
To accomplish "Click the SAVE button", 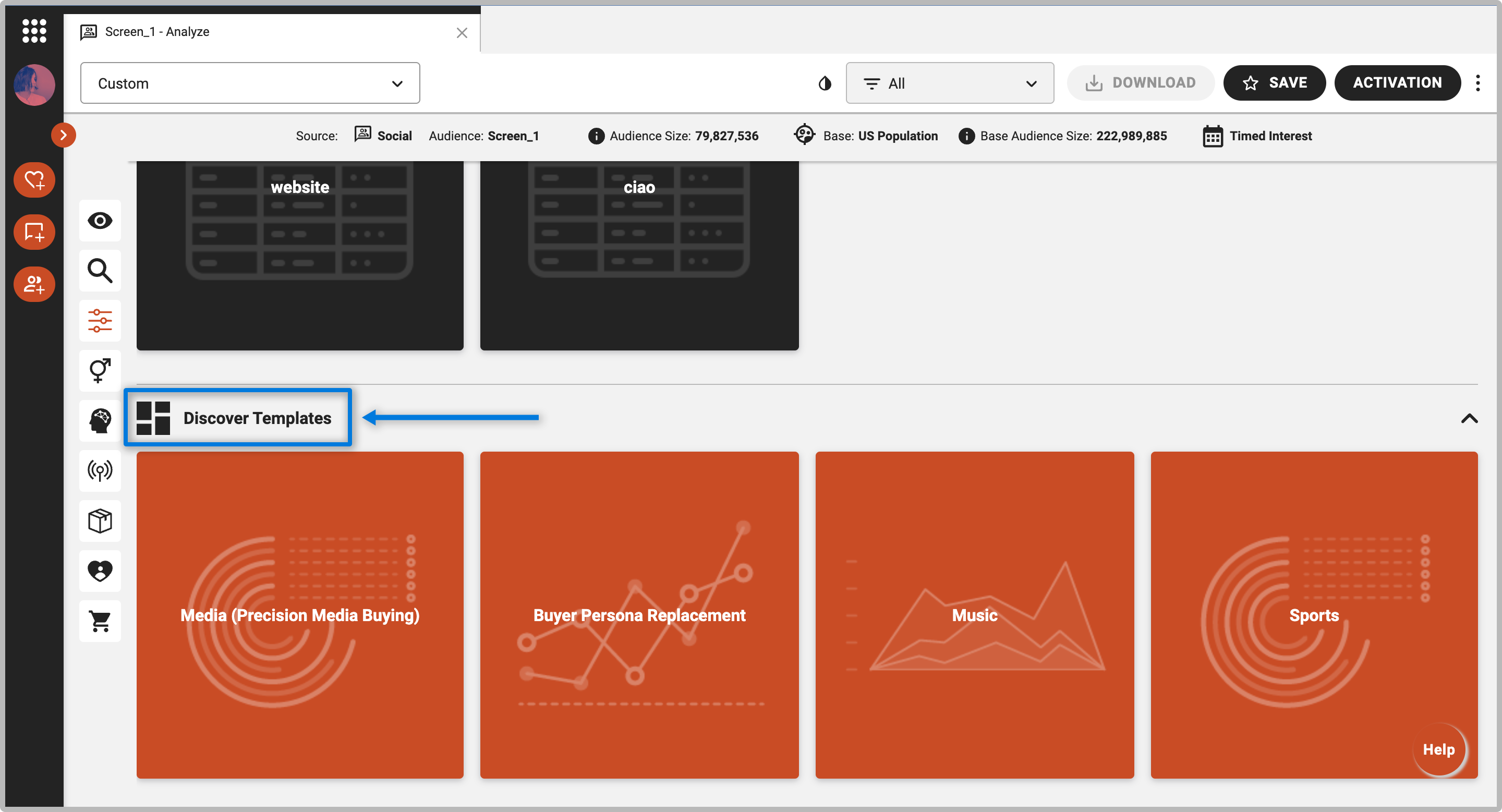I will tap(1274, 83).
